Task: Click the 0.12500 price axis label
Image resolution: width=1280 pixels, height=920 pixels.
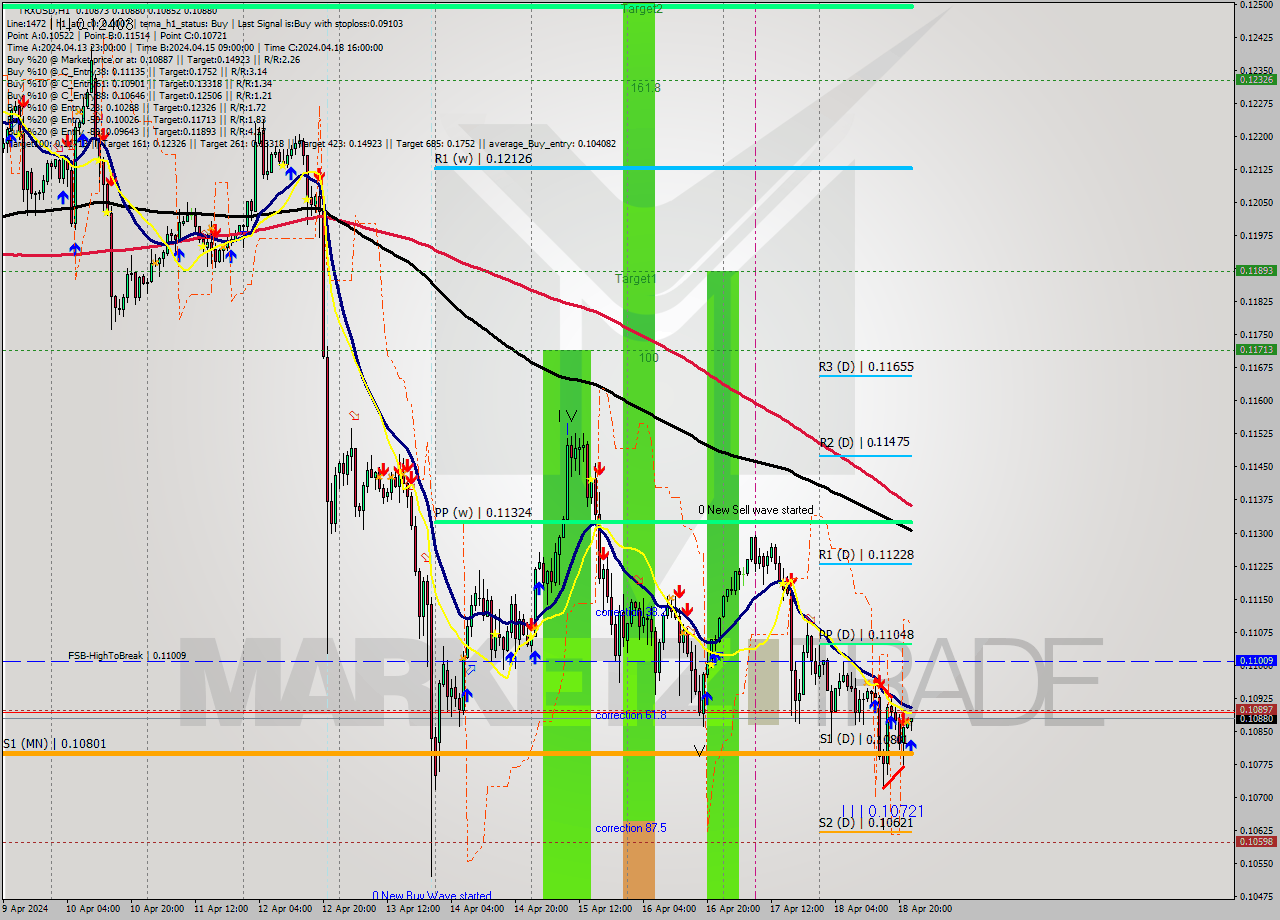Action: point(1256,5)
